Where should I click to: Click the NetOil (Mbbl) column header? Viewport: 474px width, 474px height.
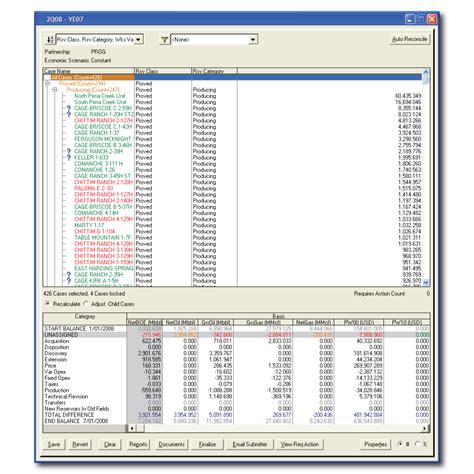pyautogui.click(x=180, y=322)
